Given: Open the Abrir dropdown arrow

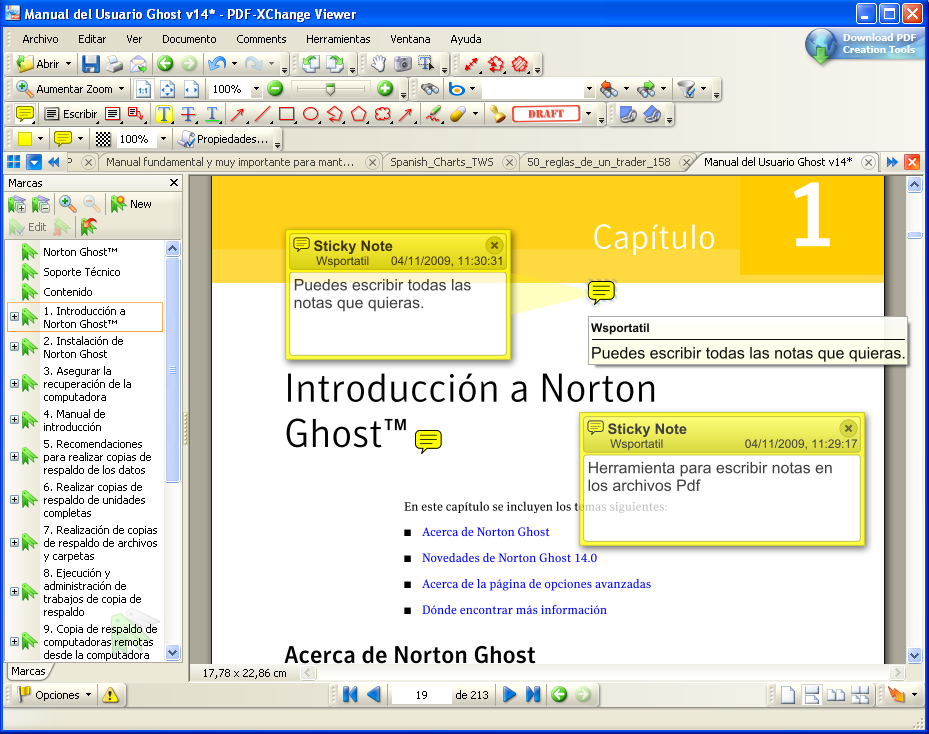Looking at the screenshot, I should point(68,63).
